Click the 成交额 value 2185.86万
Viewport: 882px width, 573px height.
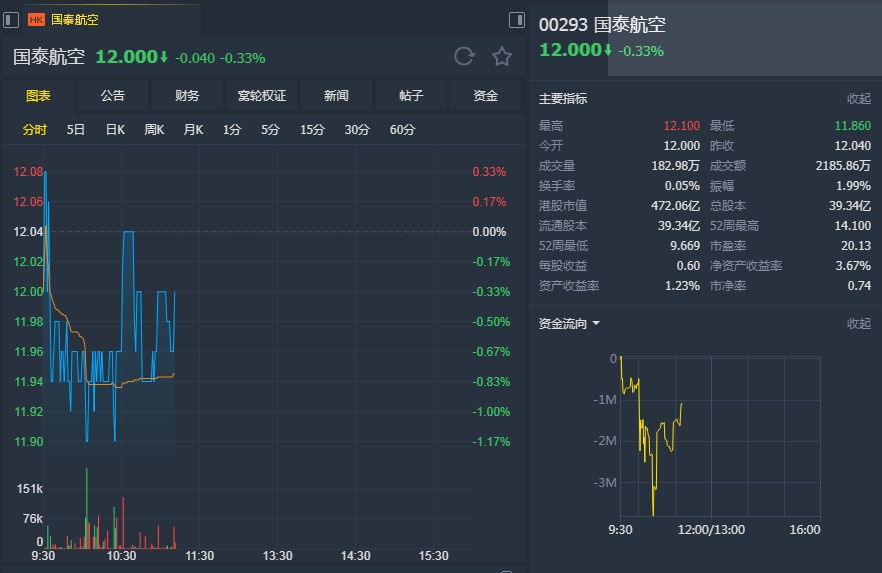[x=843, y=166]
